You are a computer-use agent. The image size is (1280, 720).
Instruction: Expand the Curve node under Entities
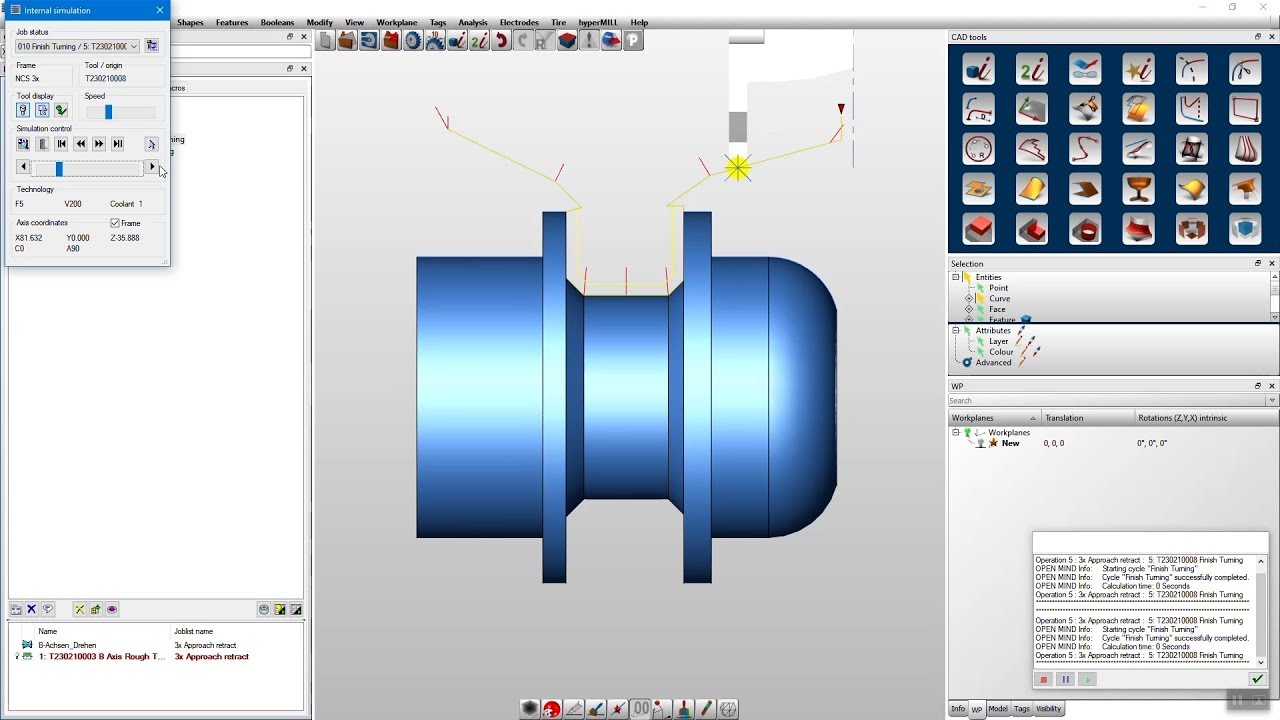click(x=969, y=298)
